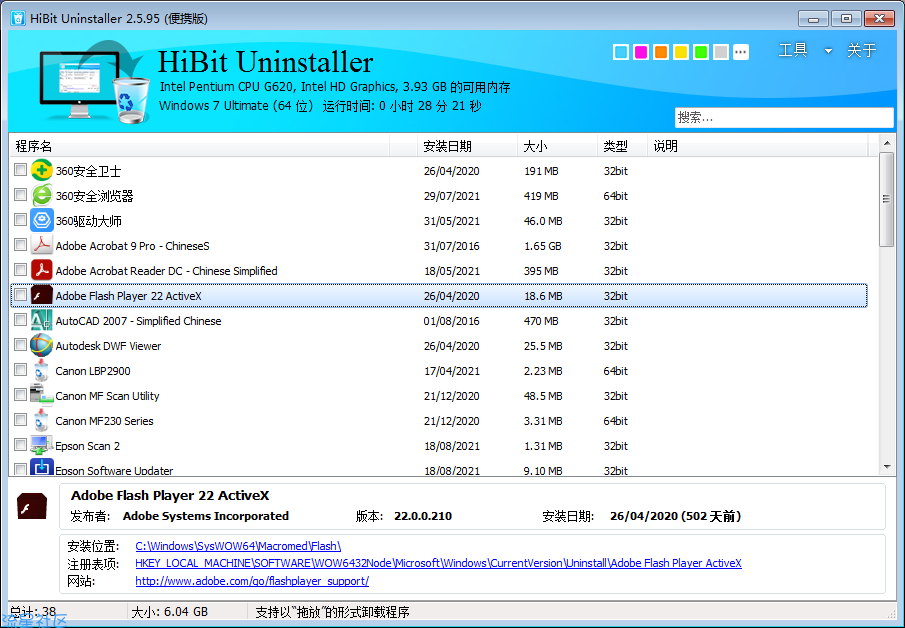
Task: Click the Adobe Acrobat 9 Pro icon
Action: (x=42, y=245)
